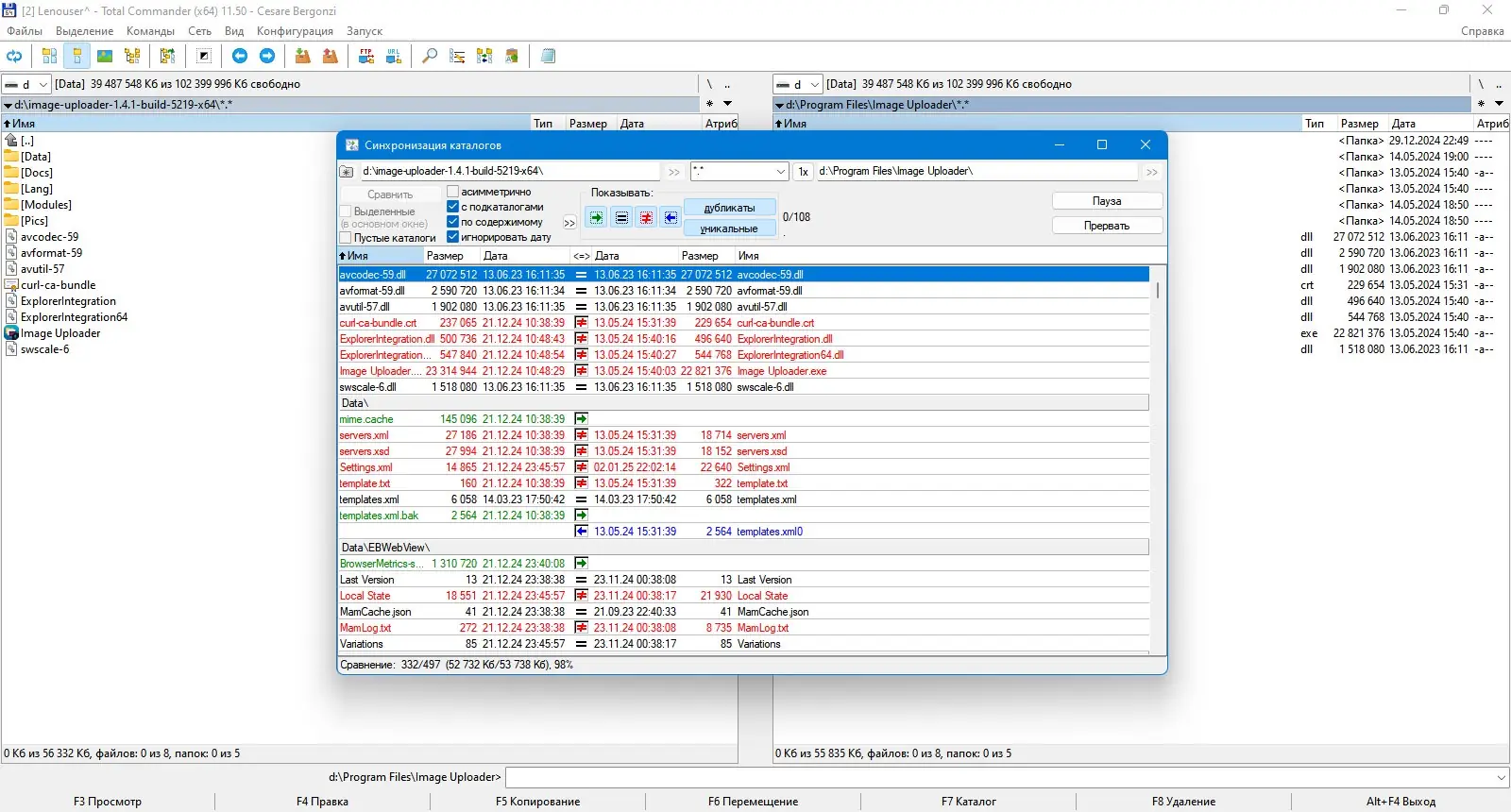The height and width of the screenshot is (812, 1511).
Task: Click the synchronize directories toolbar icon
Action: [484, 57]
